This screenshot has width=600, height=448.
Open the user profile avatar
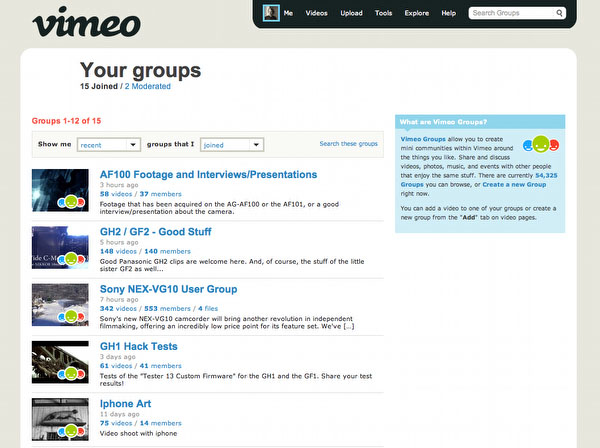click(x=271, y=13)
